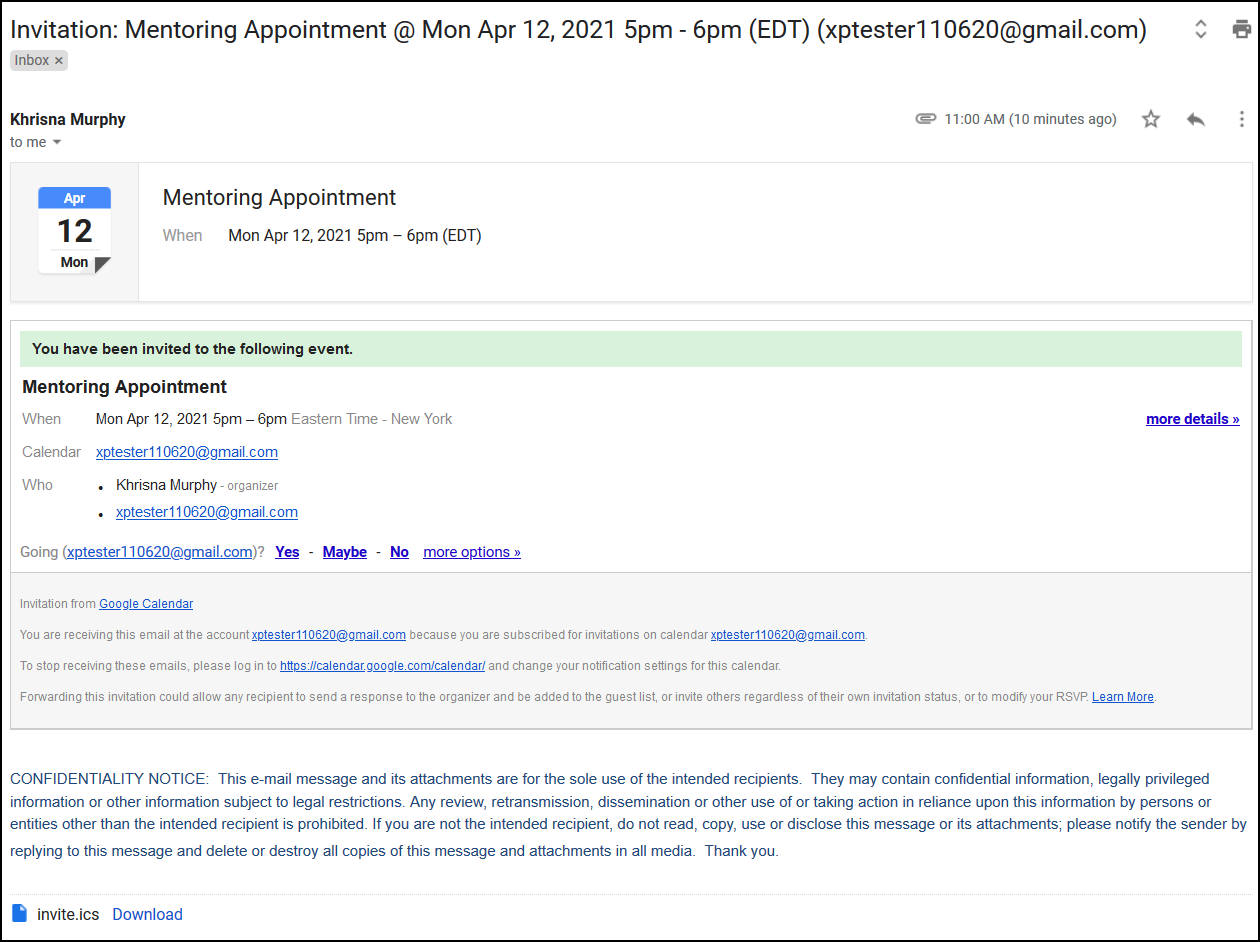The image size is (1260, 942).
Task: Print the email using the printer icon
Action: (1241, 29)
